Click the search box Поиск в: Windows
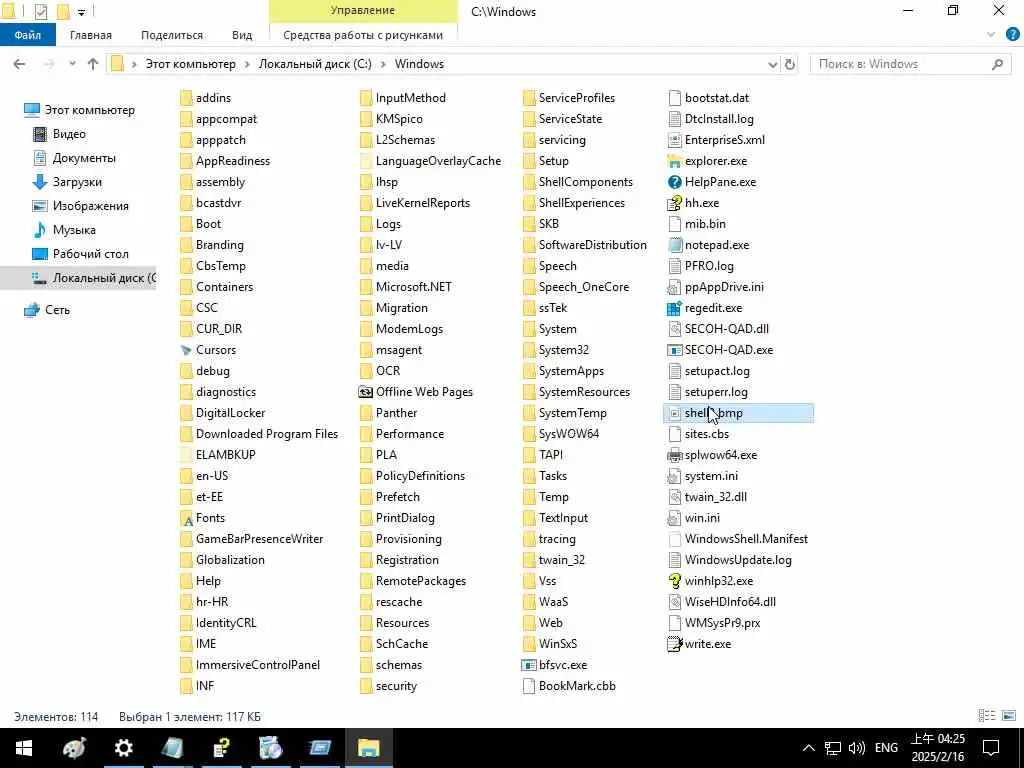The image size is (1024, 768). coord(910,64)
